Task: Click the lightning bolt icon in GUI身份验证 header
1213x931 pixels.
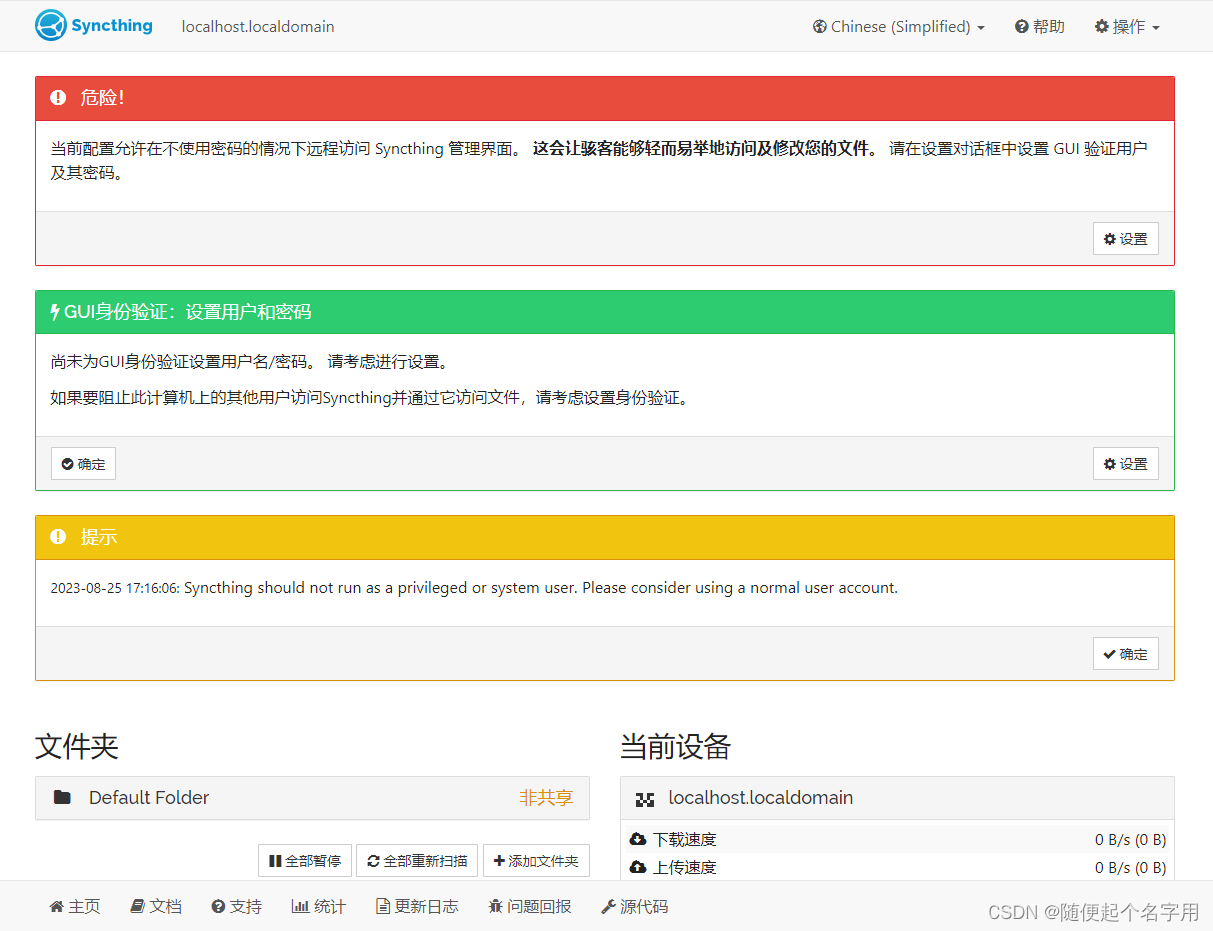Action: (55, 312)
